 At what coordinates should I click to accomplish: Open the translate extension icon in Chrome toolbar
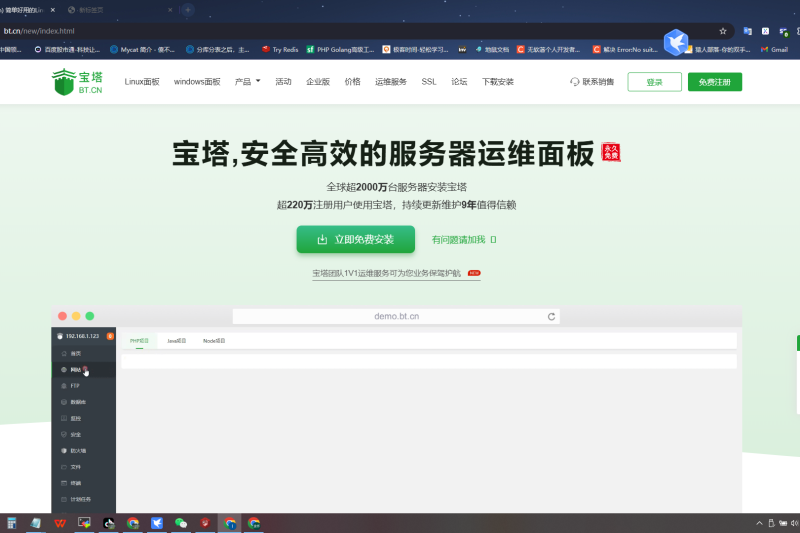tap(747, 31)
